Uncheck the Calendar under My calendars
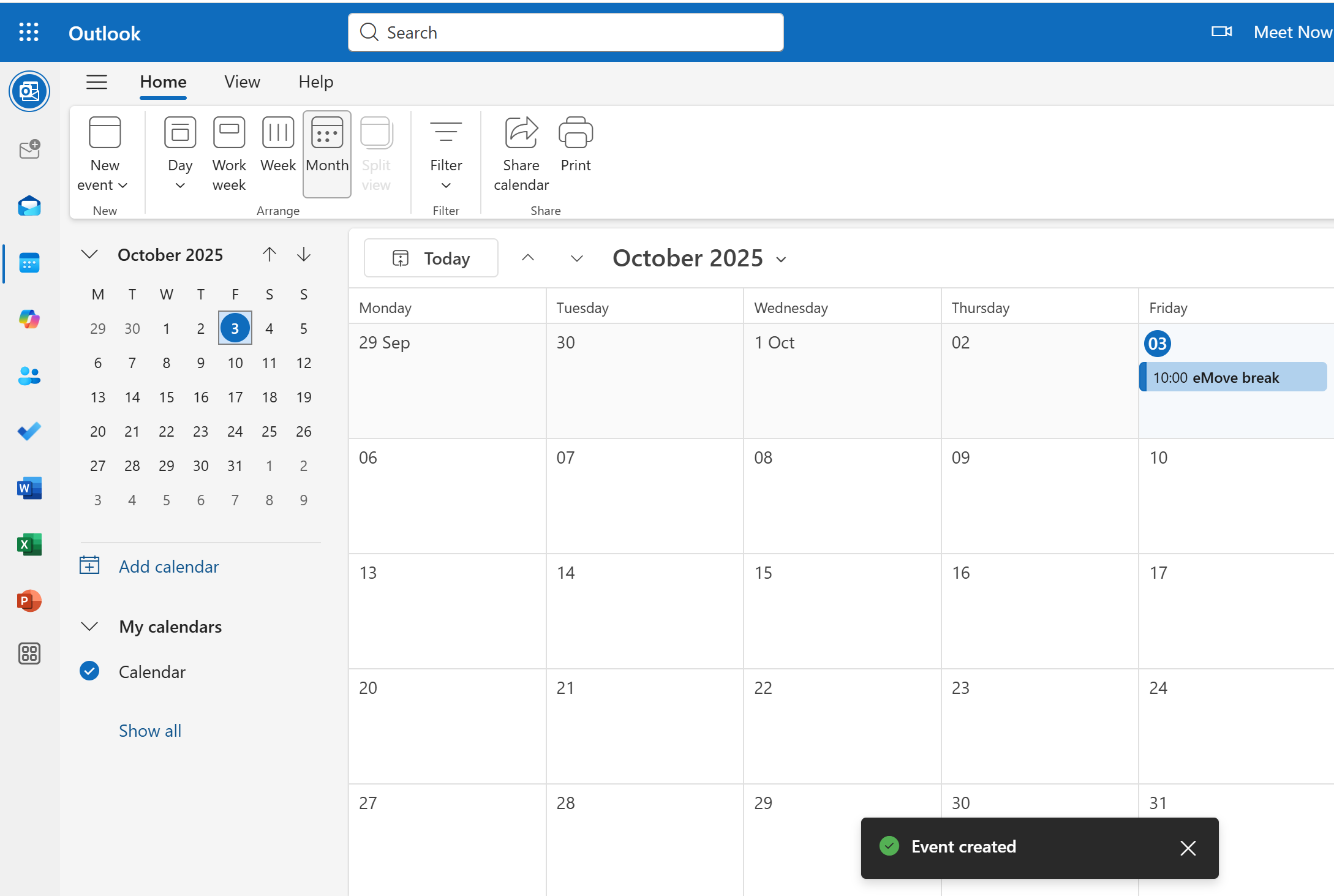Viewport: 1334px width, 896px height. pos(89,671)
